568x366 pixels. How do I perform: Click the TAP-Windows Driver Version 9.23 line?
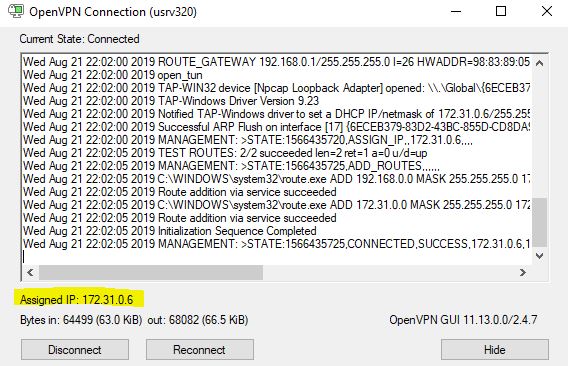tap(171, 101)
